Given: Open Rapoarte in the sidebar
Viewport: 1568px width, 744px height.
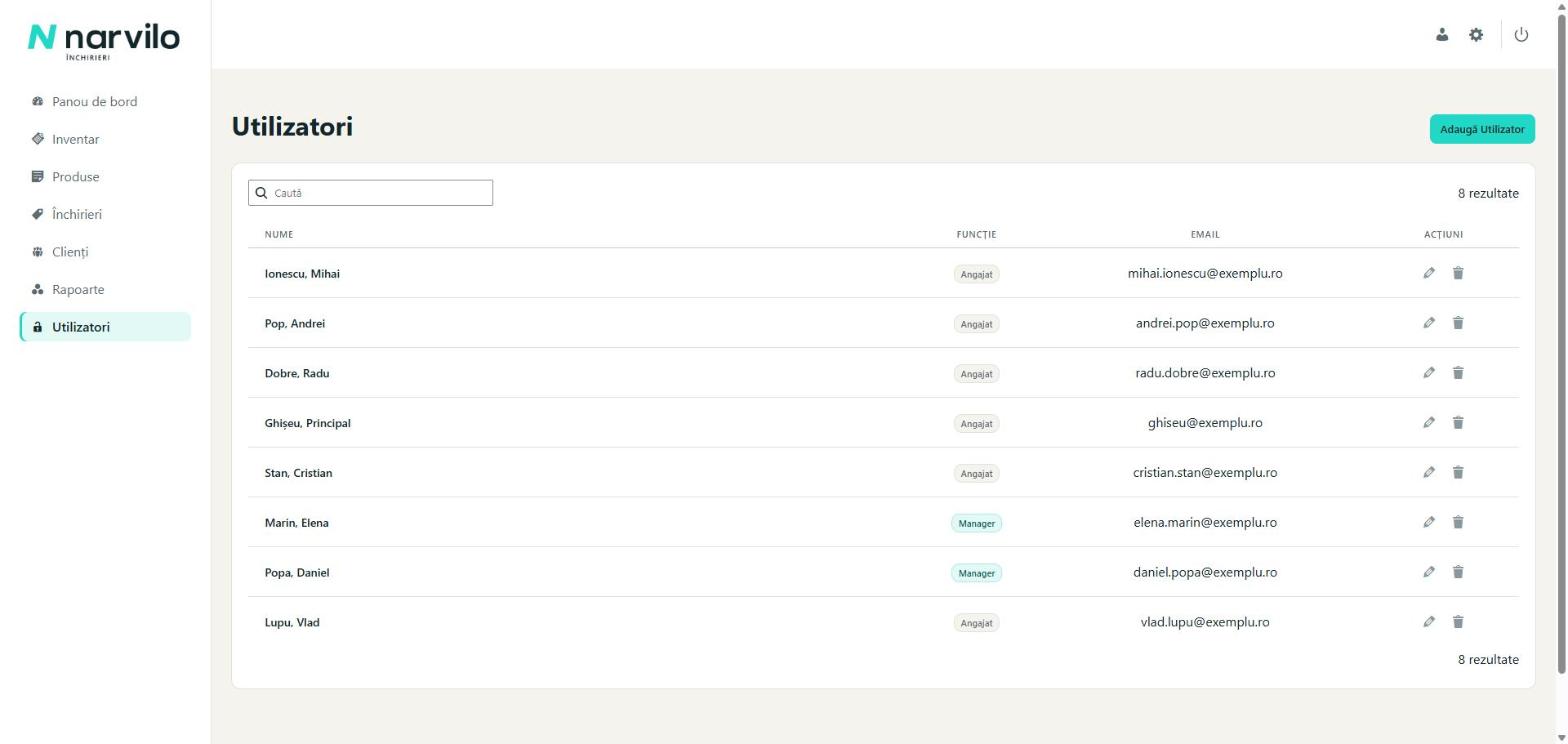Looking at the screenshot, I should [x=105, y=289].
